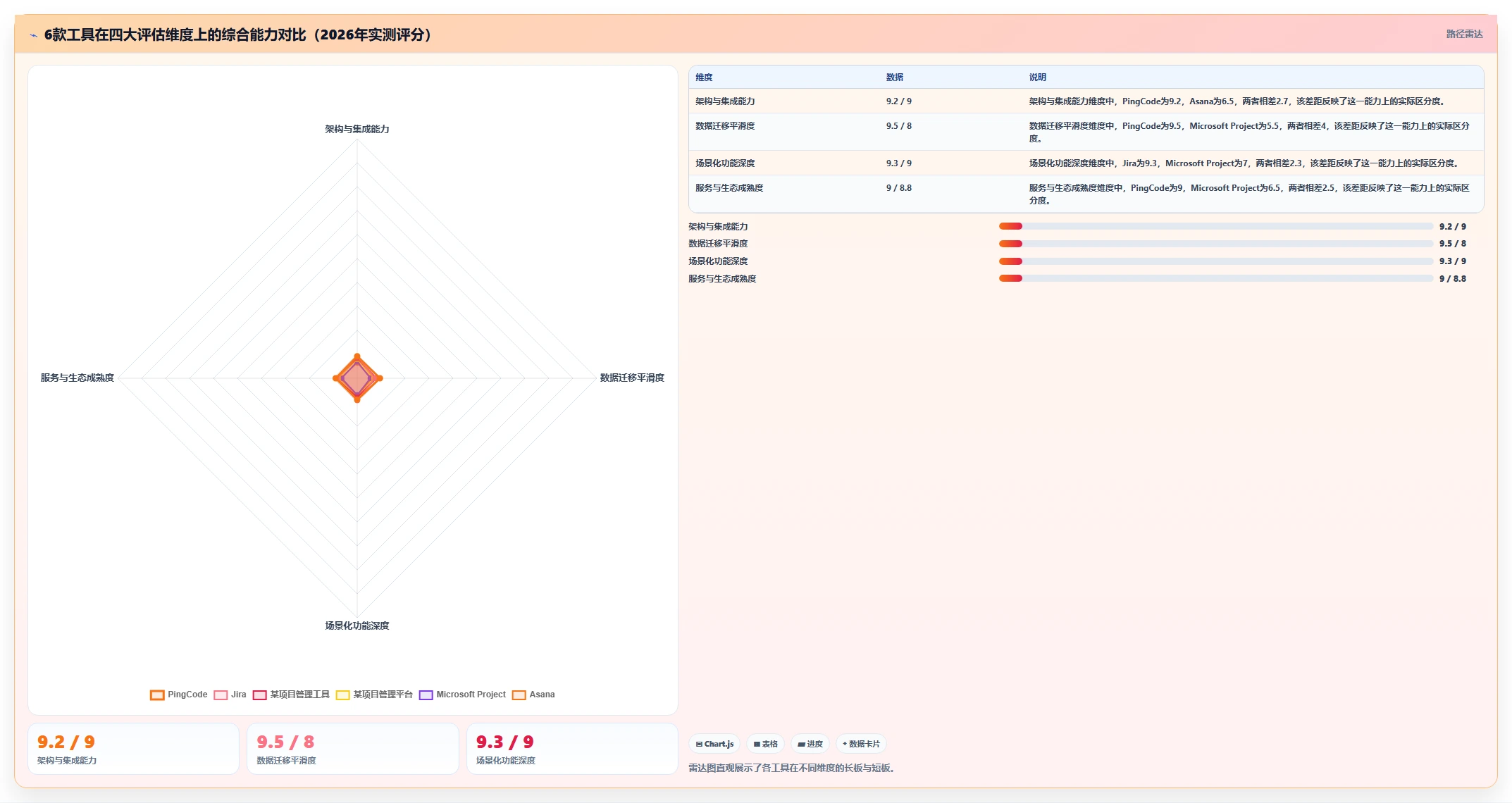Toggle the PingCode legend swatch
Image resolution: width=1512 pixels, height=803 pixels.
point(157,695)
